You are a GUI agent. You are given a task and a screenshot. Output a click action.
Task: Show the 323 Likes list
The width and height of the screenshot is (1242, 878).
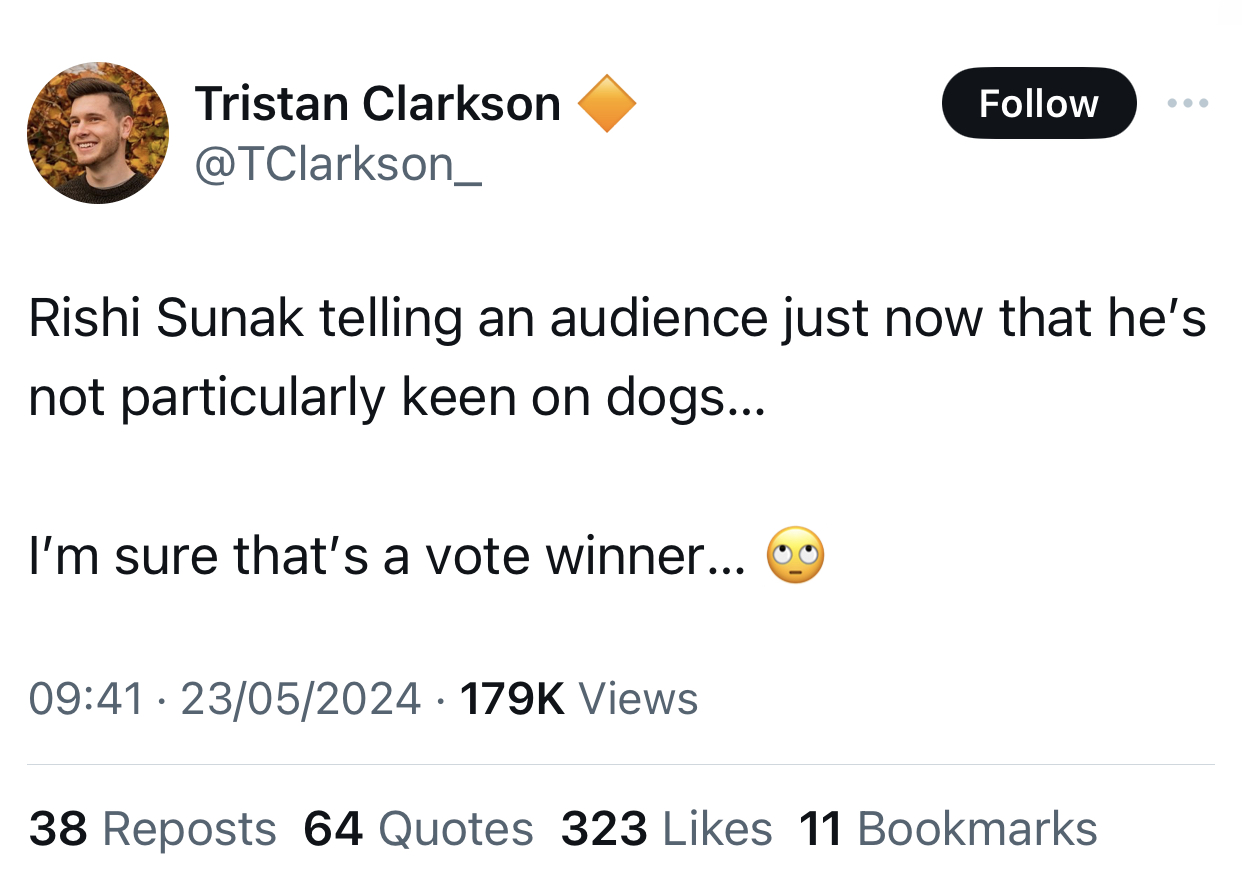pos(666,829)
